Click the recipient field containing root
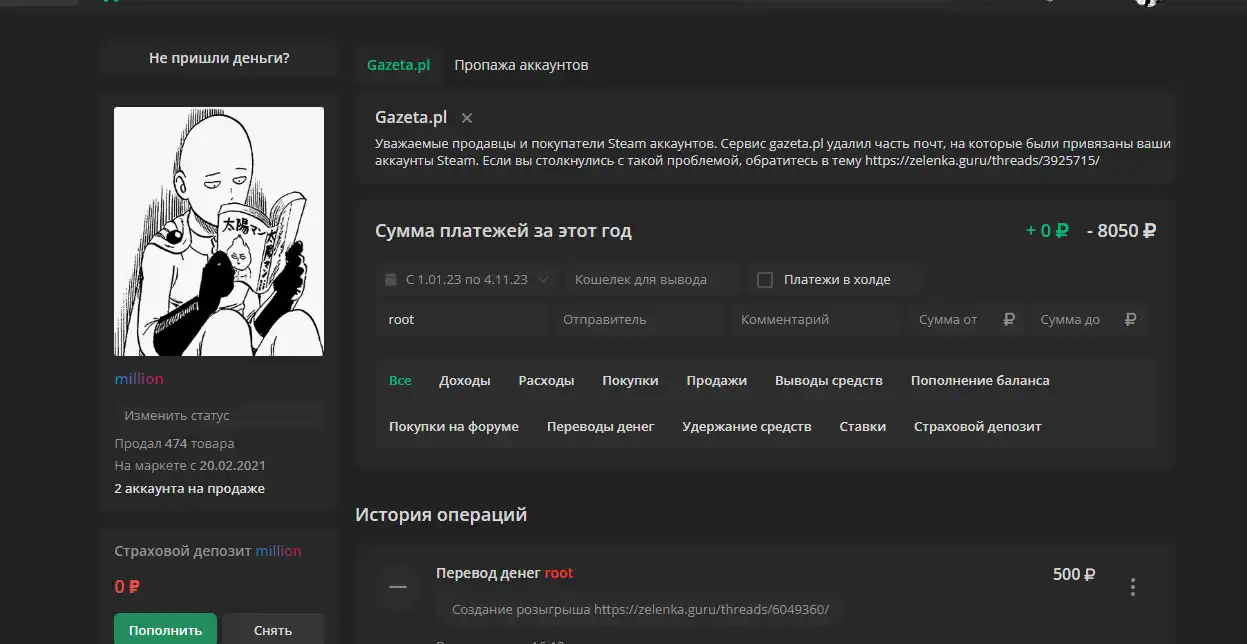 pos(463,320)
